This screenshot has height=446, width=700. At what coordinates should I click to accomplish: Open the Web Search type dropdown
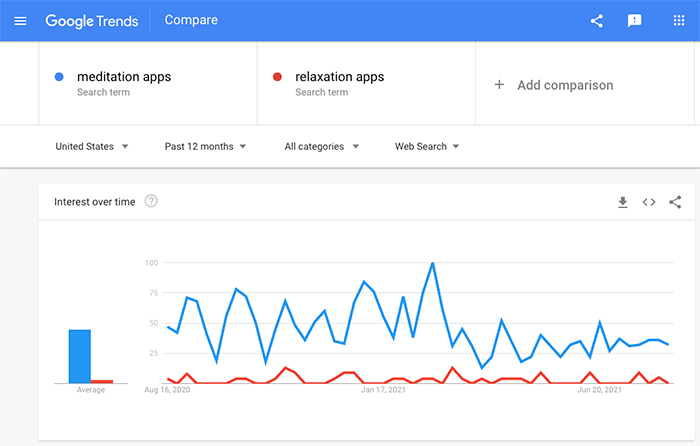tap(427, 146)
